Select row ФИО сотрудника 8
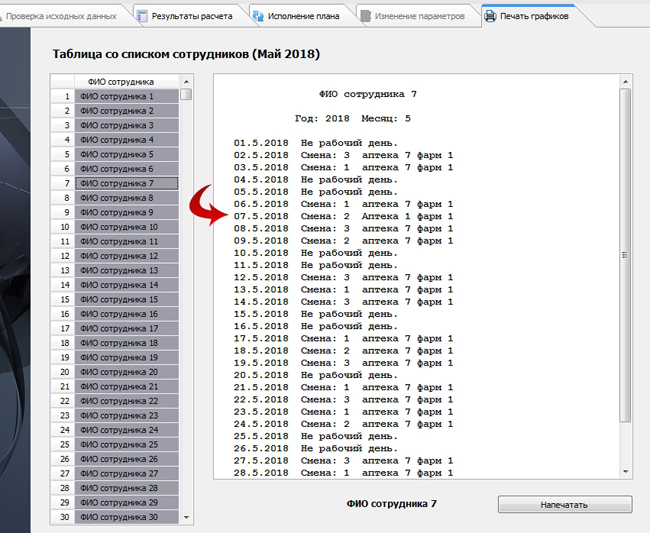This screenshot has width=650, height=533. coord(126,198)
